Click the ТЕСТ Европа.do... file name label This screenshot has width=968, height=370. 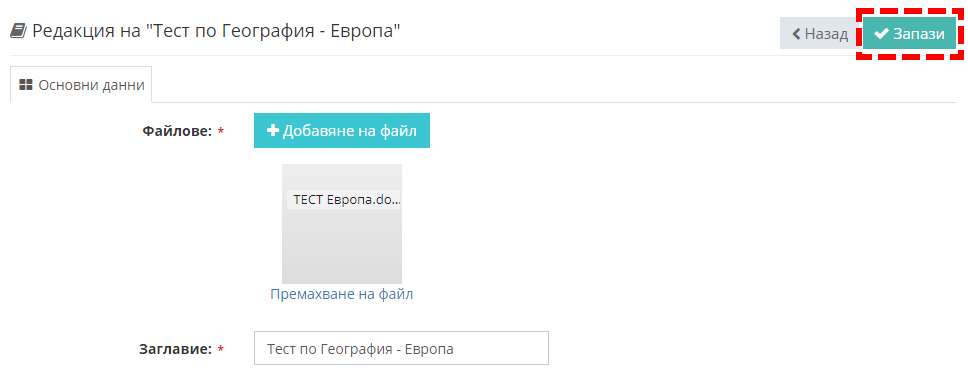(344, 200)
